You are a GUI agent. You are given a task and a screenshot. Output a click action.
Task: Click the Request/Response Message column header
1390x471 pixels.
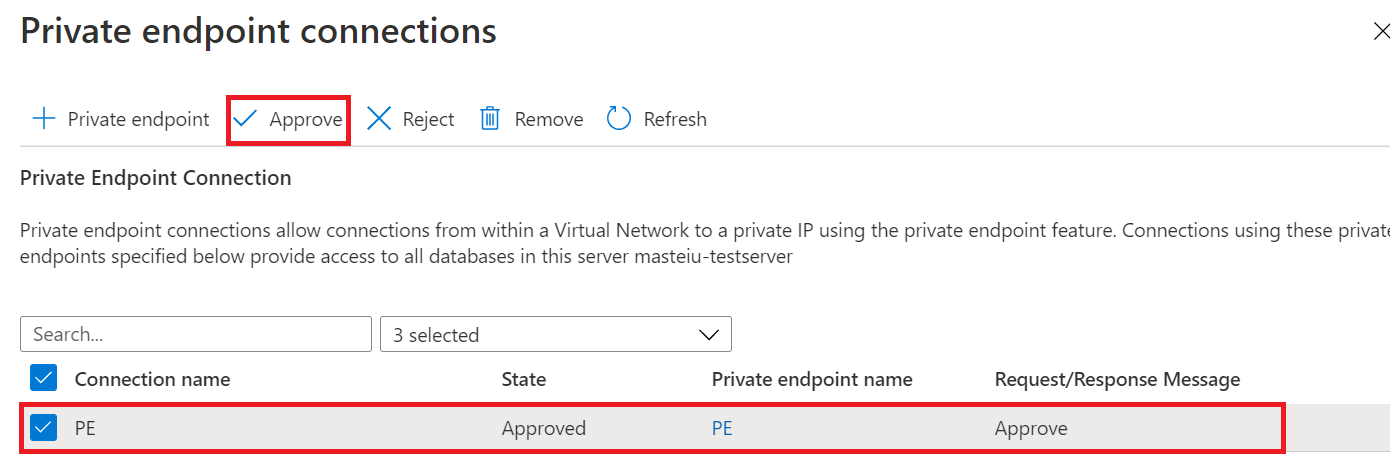click(1117, 379)
